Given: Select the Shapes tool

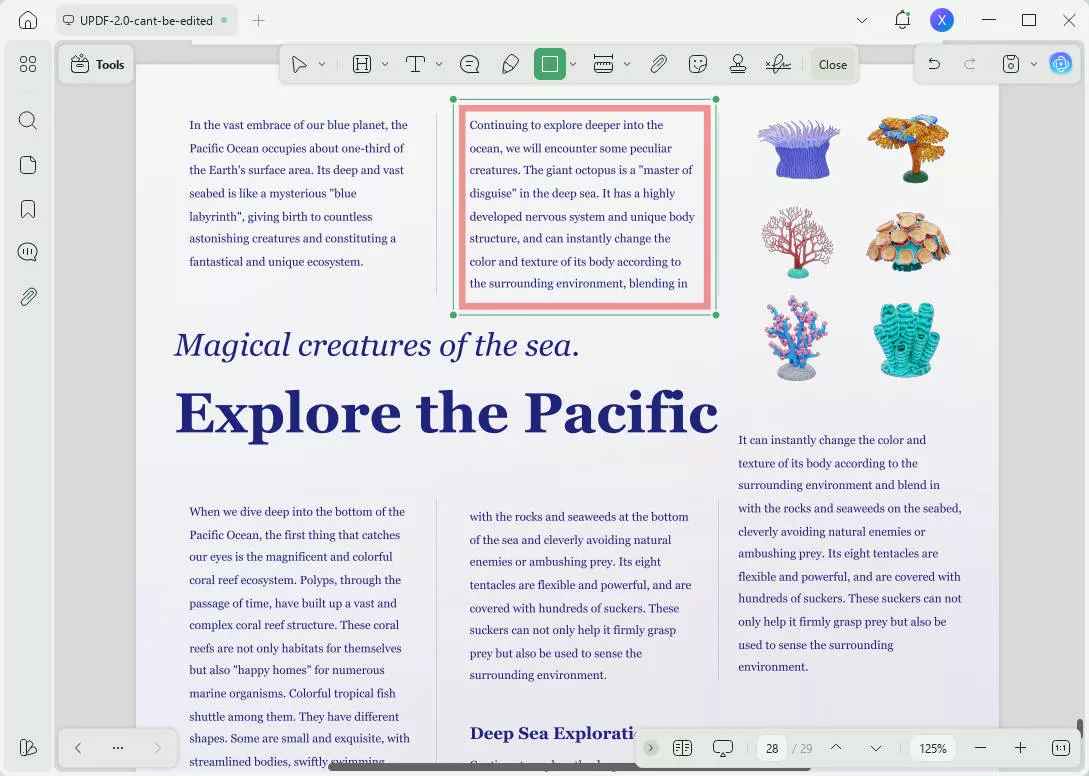Looking at the screenshot, I should (550, 64).
